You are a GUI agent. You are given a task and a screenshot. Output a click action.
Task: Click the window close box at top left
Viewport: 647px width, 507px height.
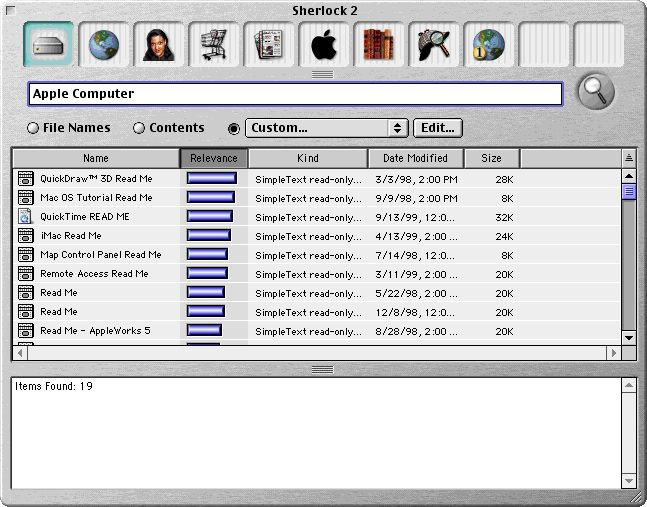click(x=10, y=10)
